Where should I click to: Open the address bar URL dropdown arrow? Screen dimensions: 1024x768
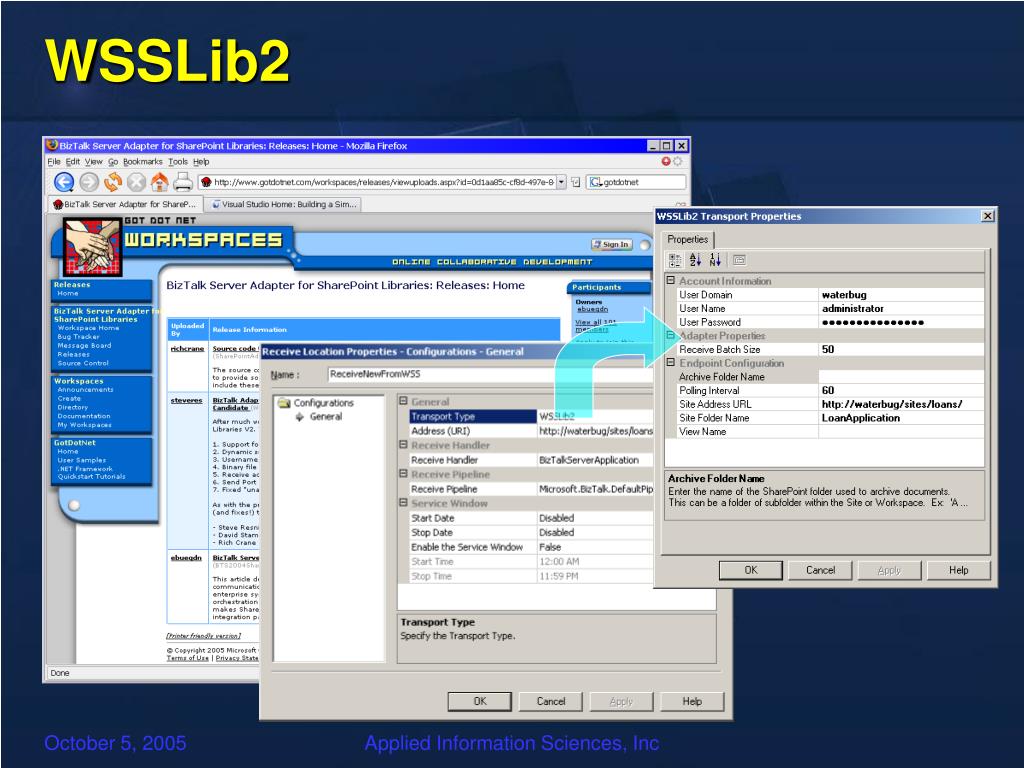(x=561, y=182)
